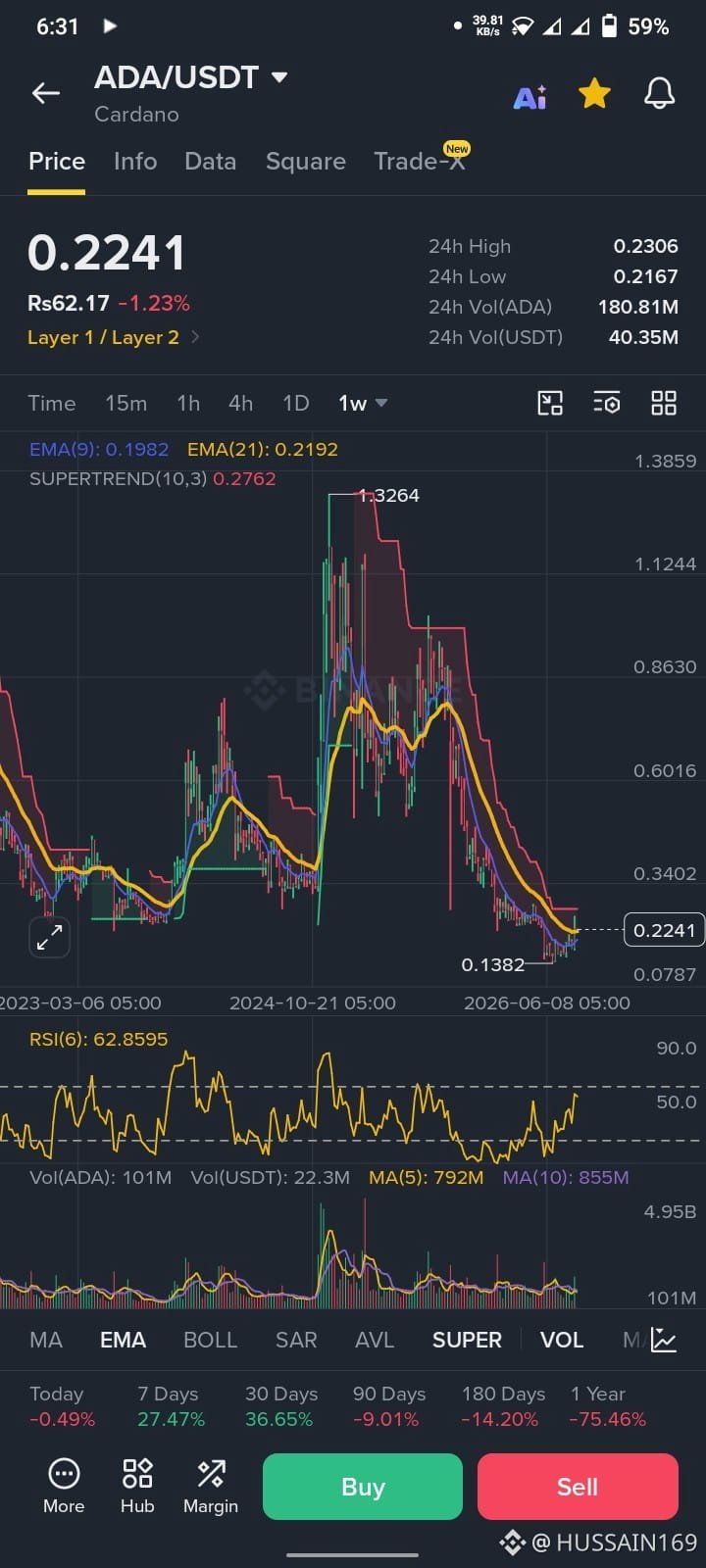Open price alert bell icon

click(659, 94)
